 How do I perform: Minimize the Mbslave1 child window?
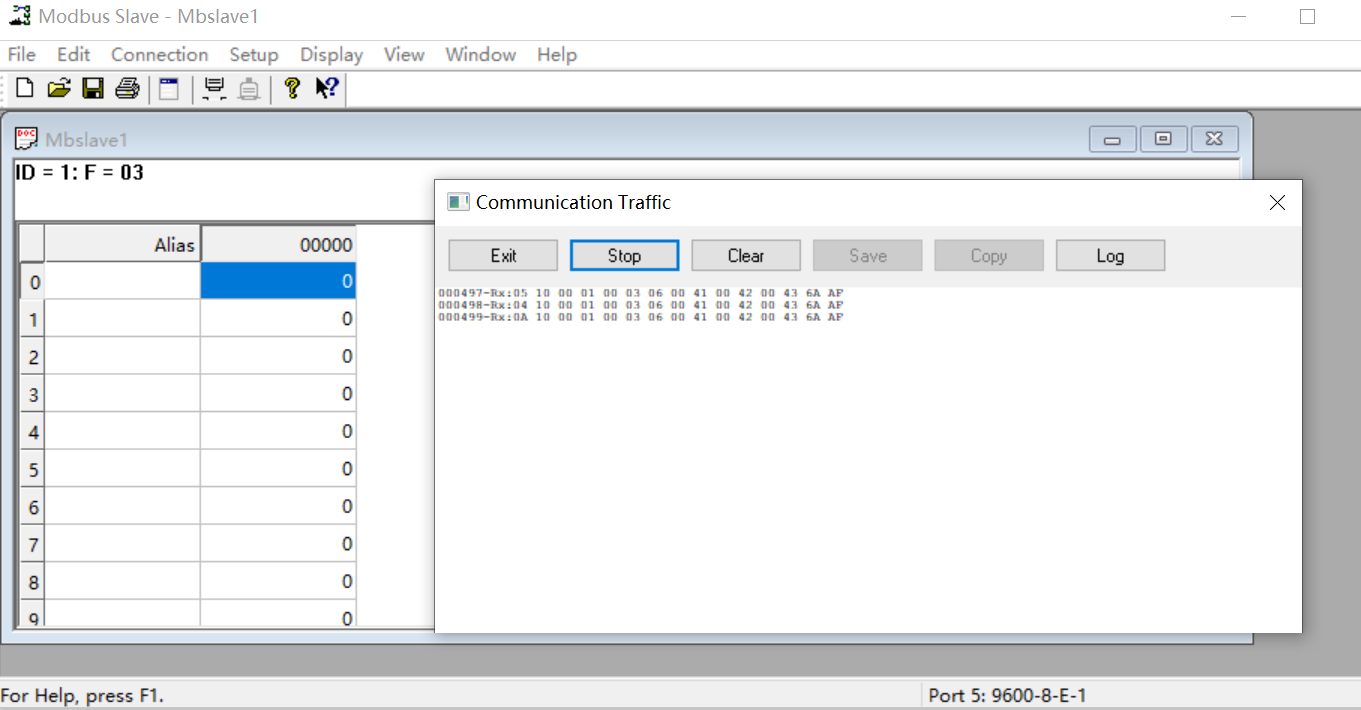pyautogui.click(x=1113, y=139)
